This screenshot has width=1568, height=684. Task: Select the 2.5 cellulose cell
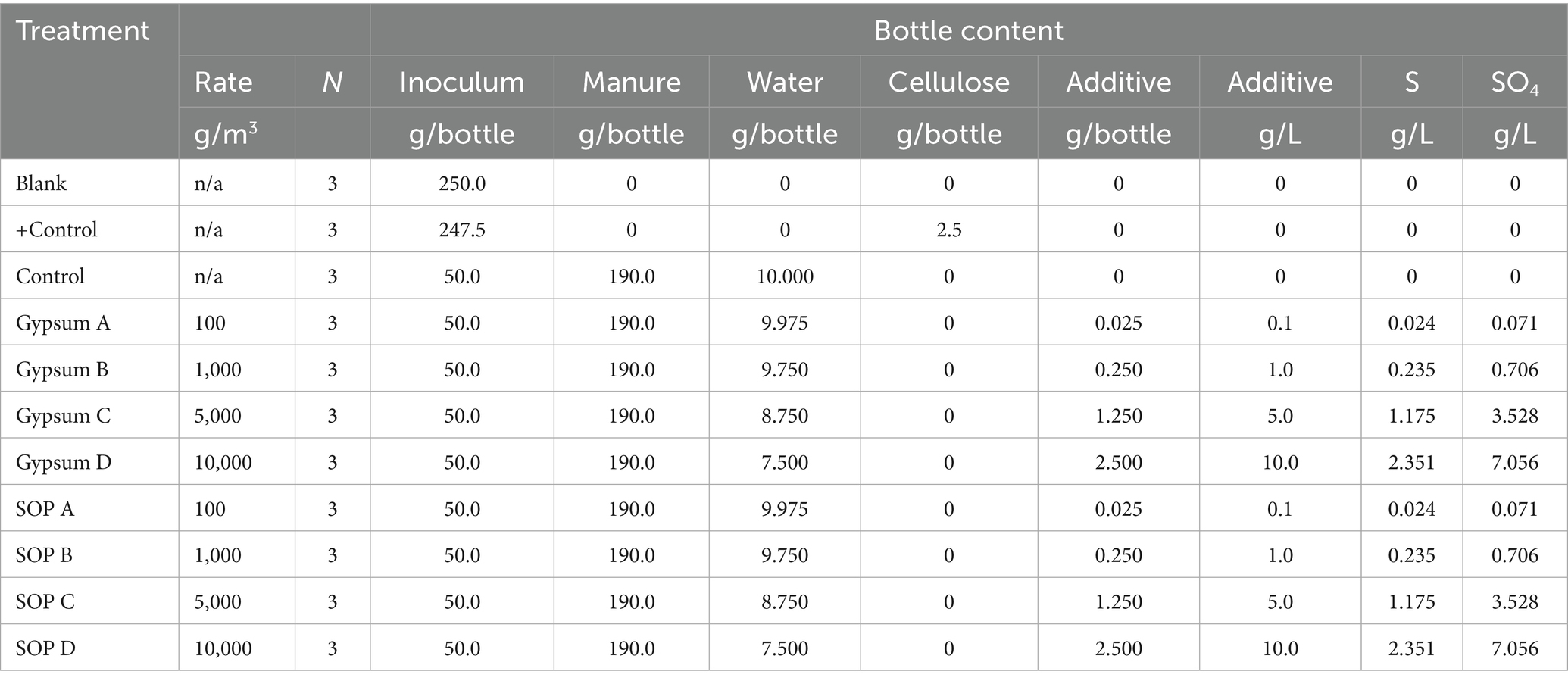(948, 230)
